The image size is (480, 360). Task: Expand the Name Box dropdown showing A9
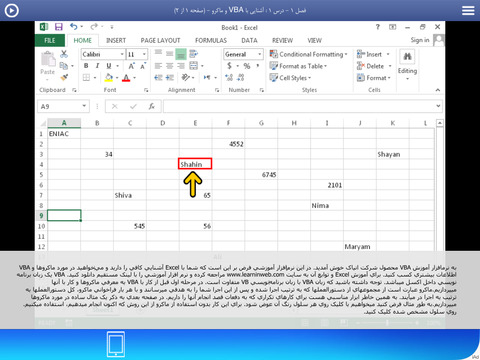(84, 106)
